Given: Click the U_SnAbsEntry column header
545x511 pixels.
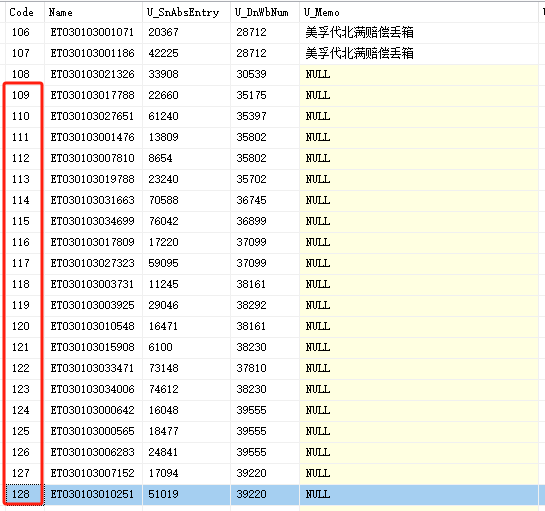Looking at the screenshot, I should [186, 13].
